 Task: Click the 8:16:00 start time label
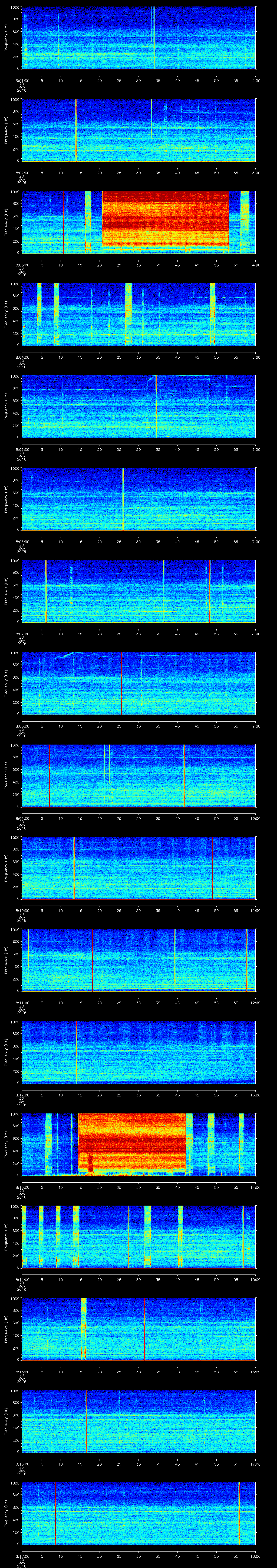pyautogui.click(x=22, y=1464)
